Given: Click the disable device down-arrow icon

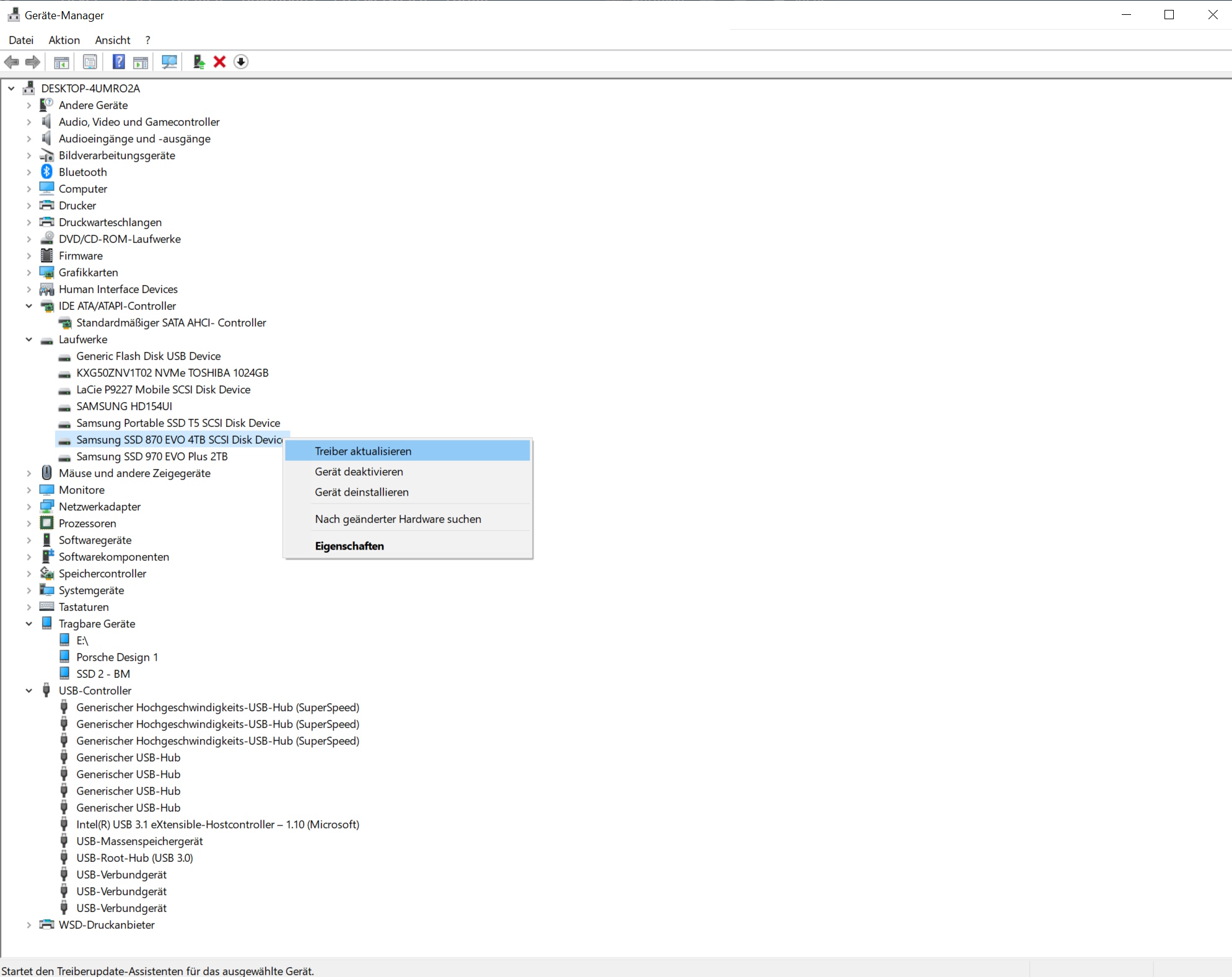Looking at the screenshot, I should tap(241, 62).
